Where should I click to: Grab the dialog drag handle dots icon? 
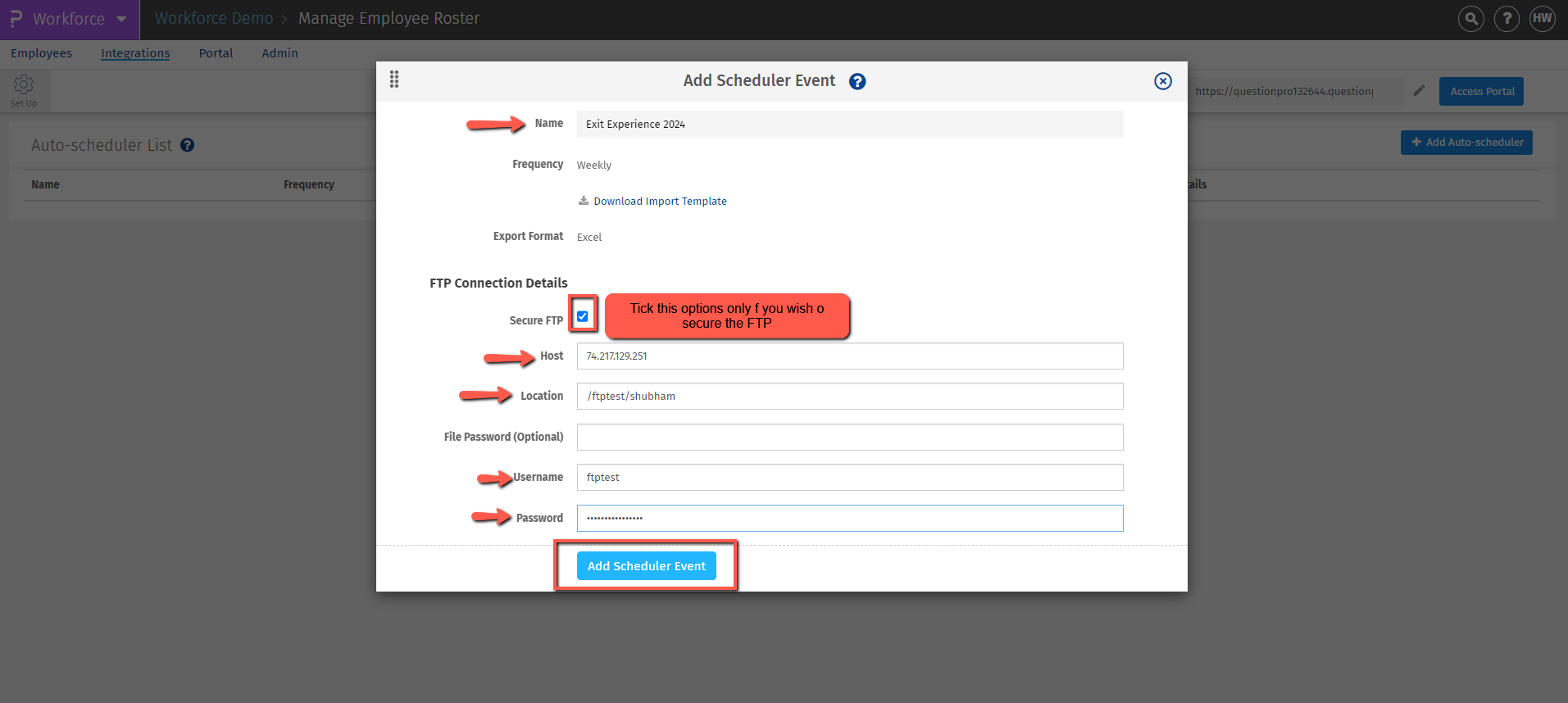click(394, 79)
